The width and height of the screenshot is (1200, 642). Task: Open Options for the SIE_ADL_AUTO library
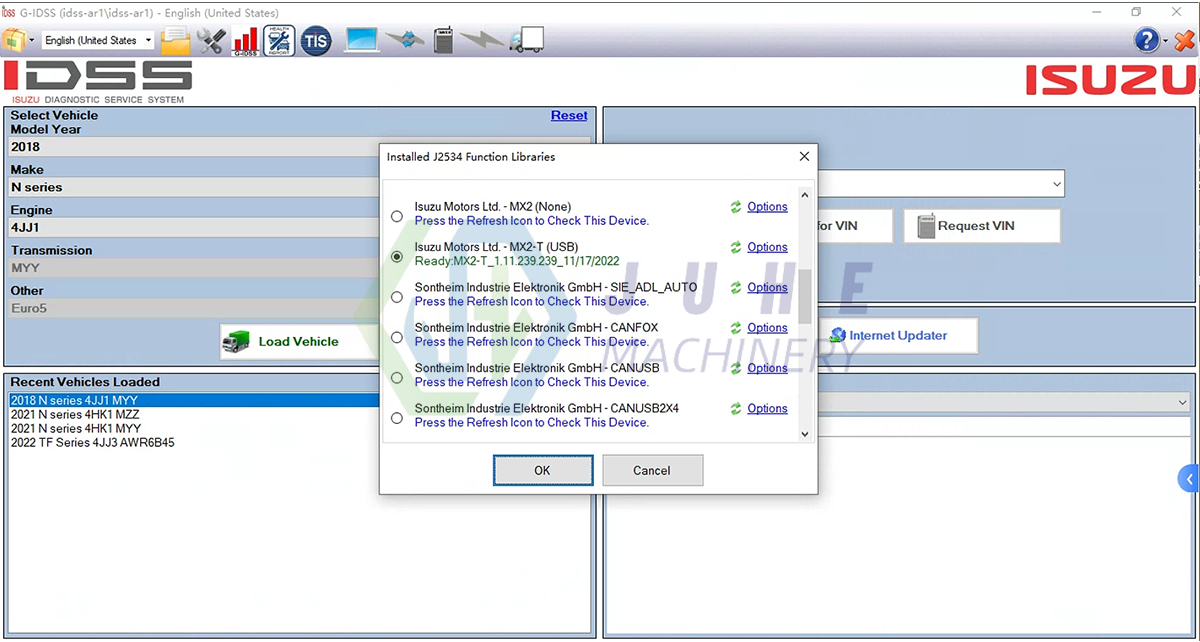(x=767, y=287)
